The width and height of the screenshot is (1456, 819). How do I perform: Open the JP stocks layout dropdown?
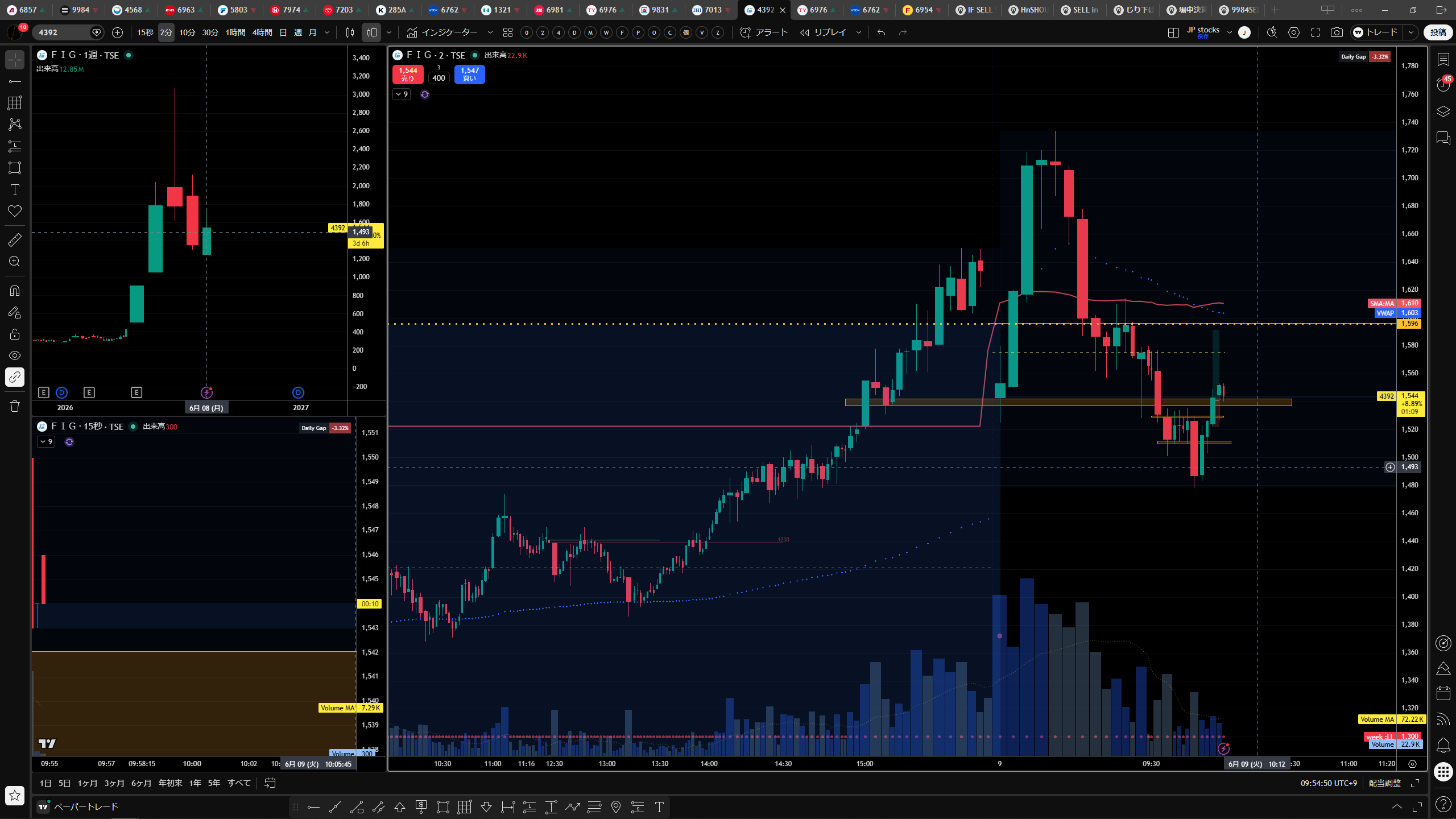pos(1230,32)
